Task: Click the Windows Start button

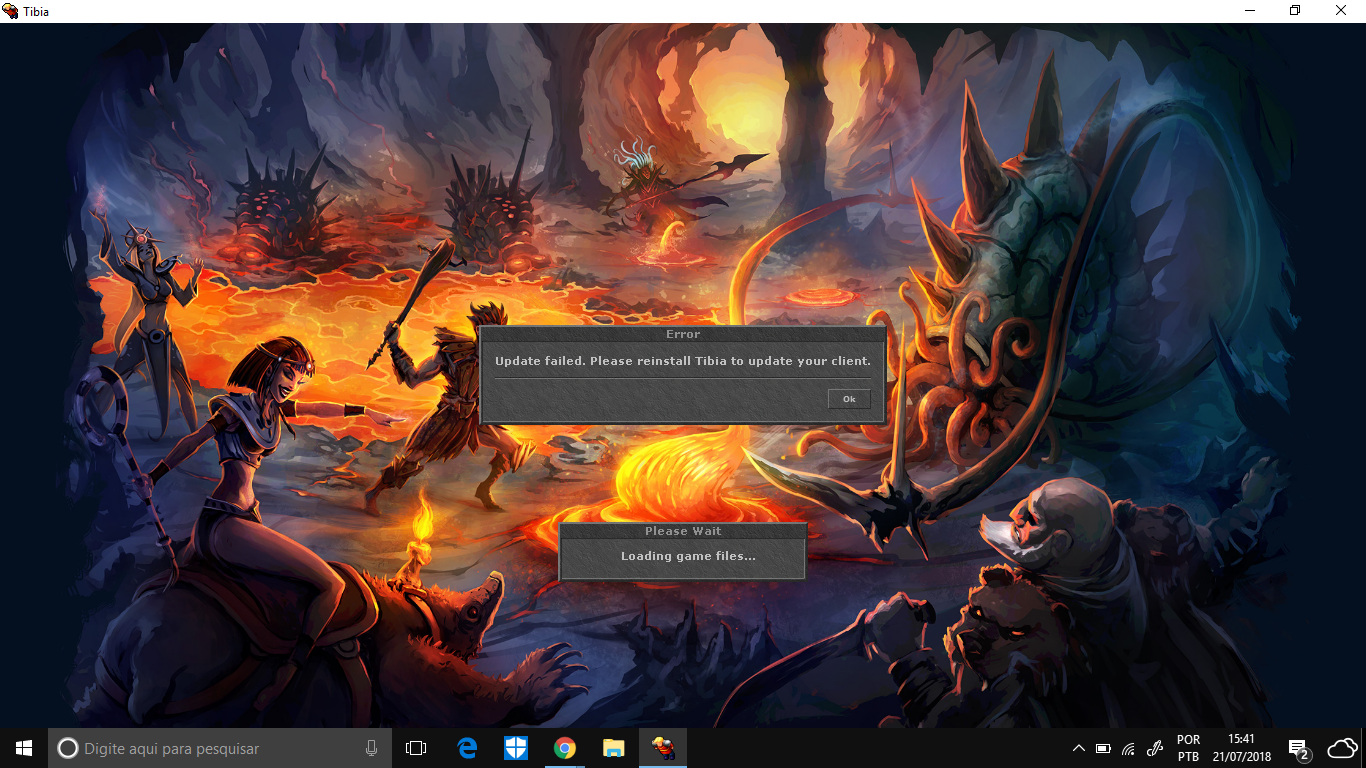Action: (x=24, y=748)
